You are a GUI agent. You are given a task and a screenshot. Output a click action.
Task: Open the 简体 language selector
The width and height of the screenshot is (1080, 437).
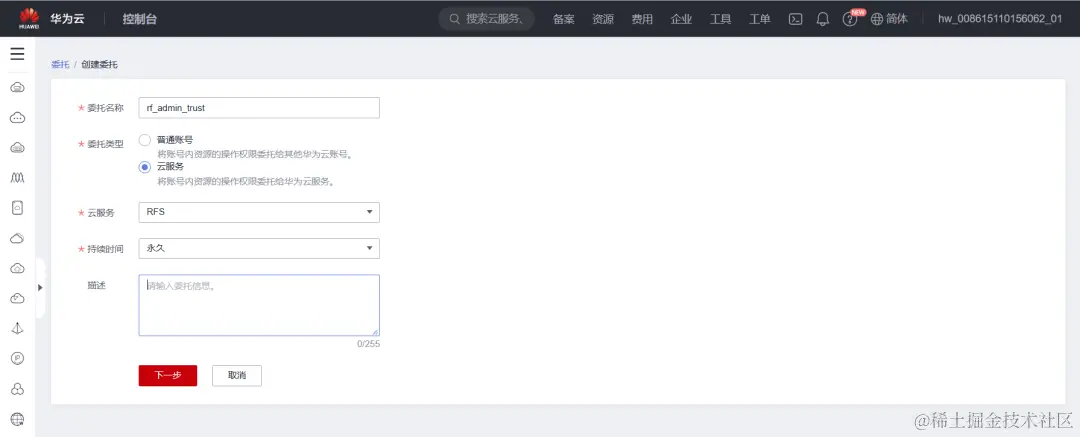pos(896,19)
